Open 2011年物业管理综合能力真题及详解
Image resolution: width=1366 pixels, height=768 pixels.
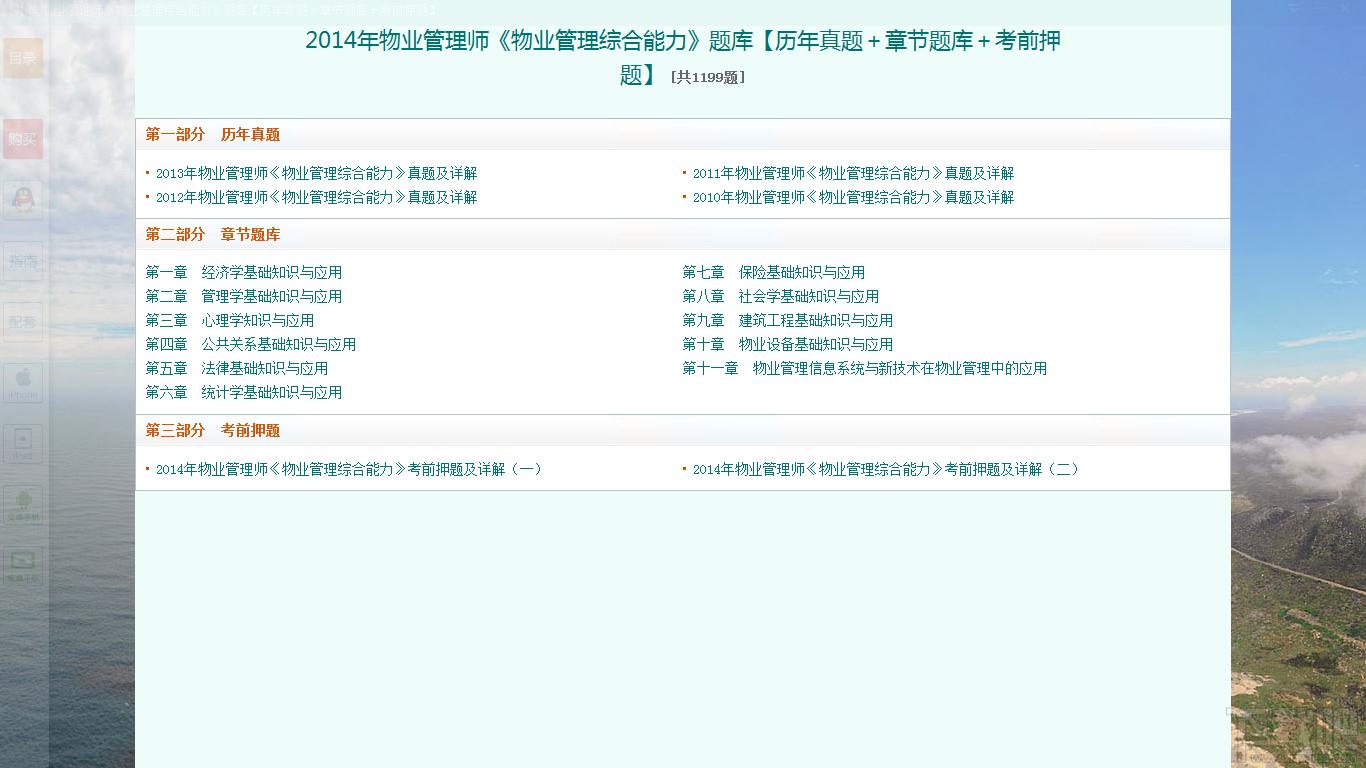853,172
